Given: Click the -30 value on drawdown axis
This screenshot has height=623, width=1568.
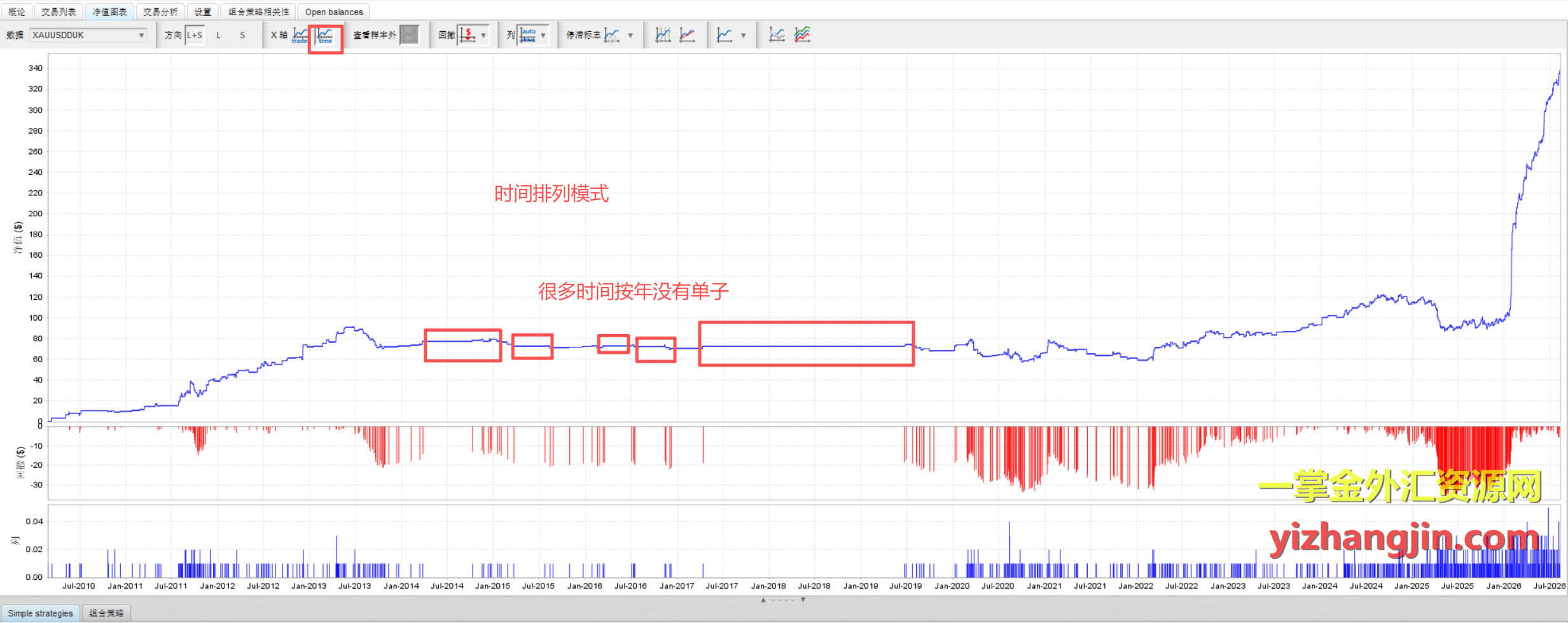Looking at the screenshot, I should (37, 485).
